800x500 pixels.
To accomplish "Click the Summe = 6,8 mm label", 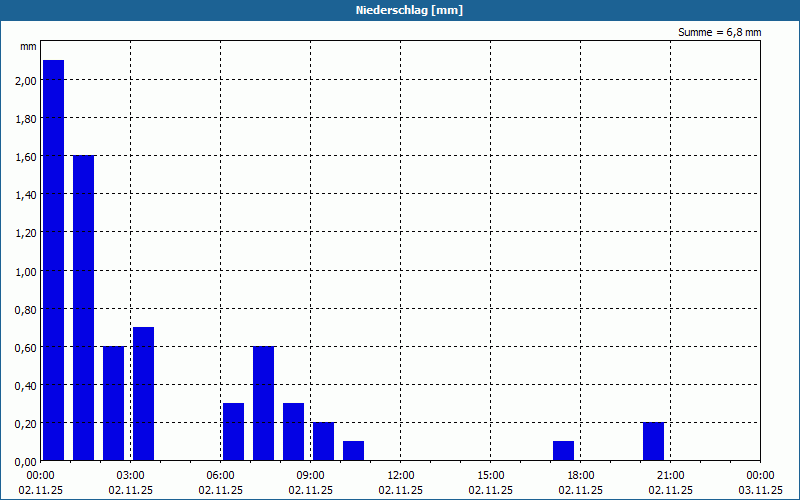I will (x=719, y=32).
